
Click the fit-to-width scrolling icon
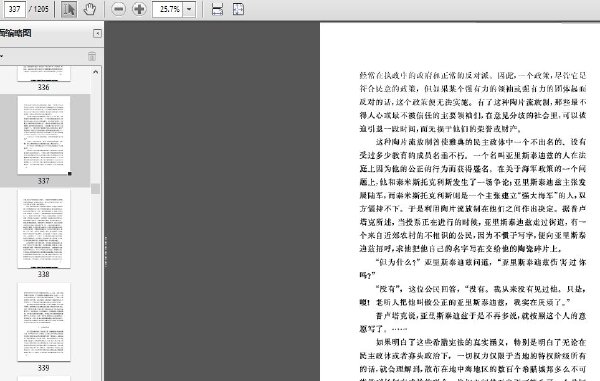click(x=217, y=9)
